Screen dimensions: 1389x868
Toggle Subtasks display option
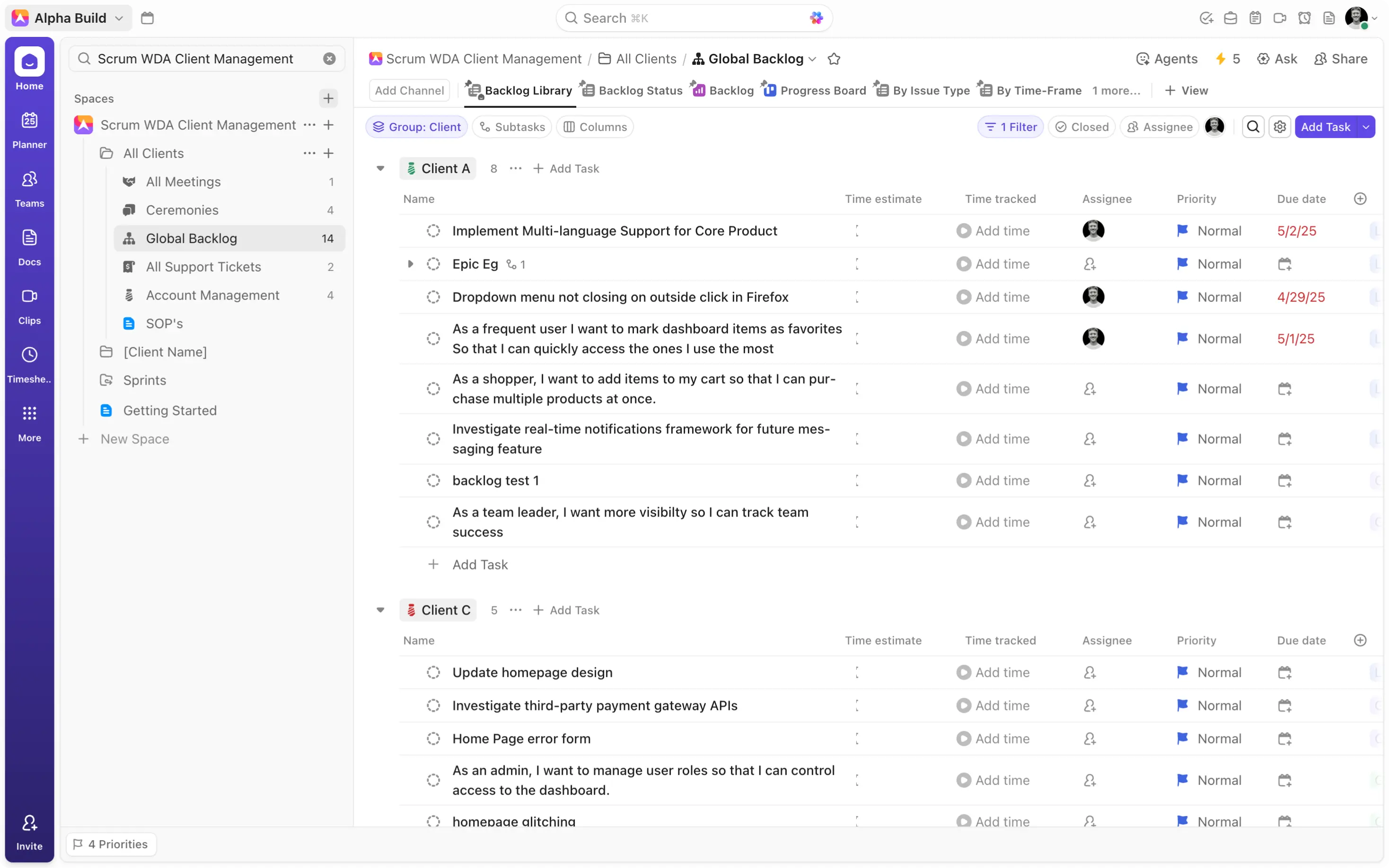tap(512, 127)
